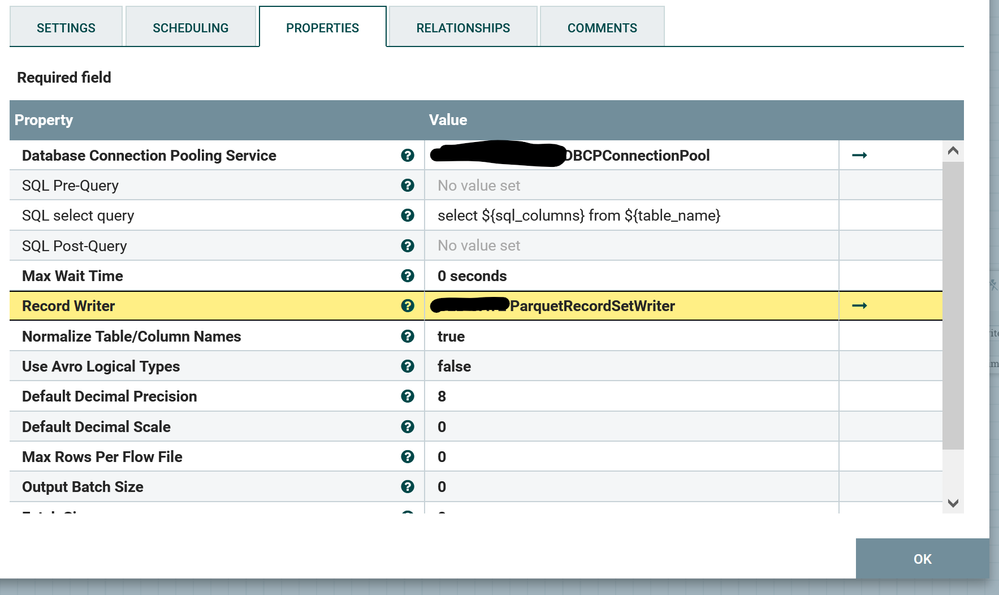The width and height of the screenshot is (999, 595).
Task: Click scrollbar up arrow in properties table
Action: click(953, 151)
